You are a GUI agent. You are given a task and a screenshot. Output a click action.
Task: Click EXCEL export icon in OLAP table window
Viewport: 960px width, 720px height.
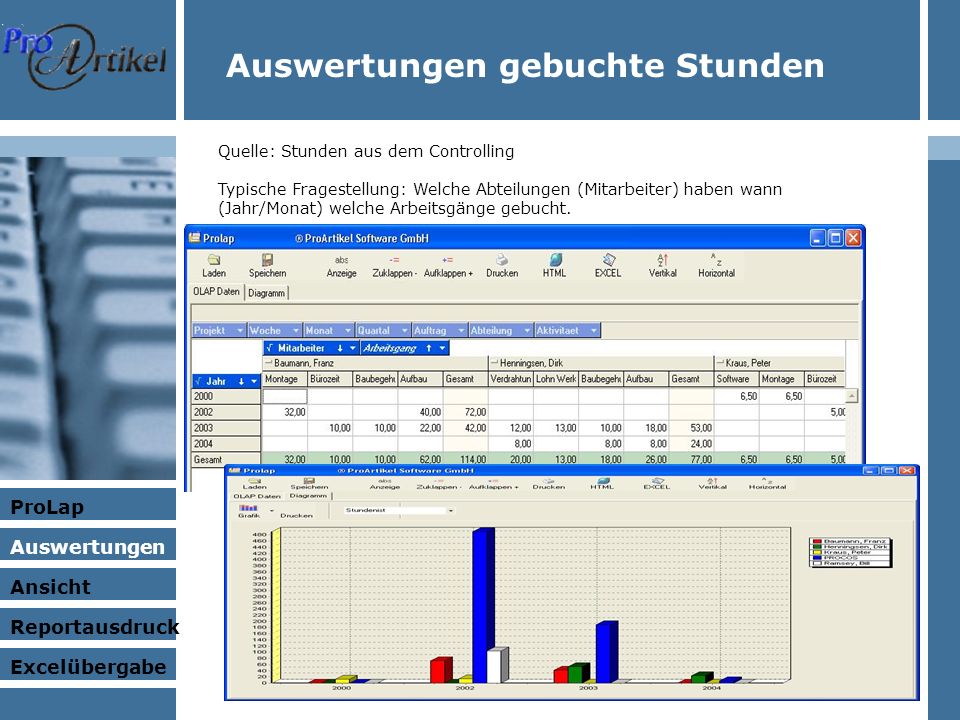coord(608,260)
